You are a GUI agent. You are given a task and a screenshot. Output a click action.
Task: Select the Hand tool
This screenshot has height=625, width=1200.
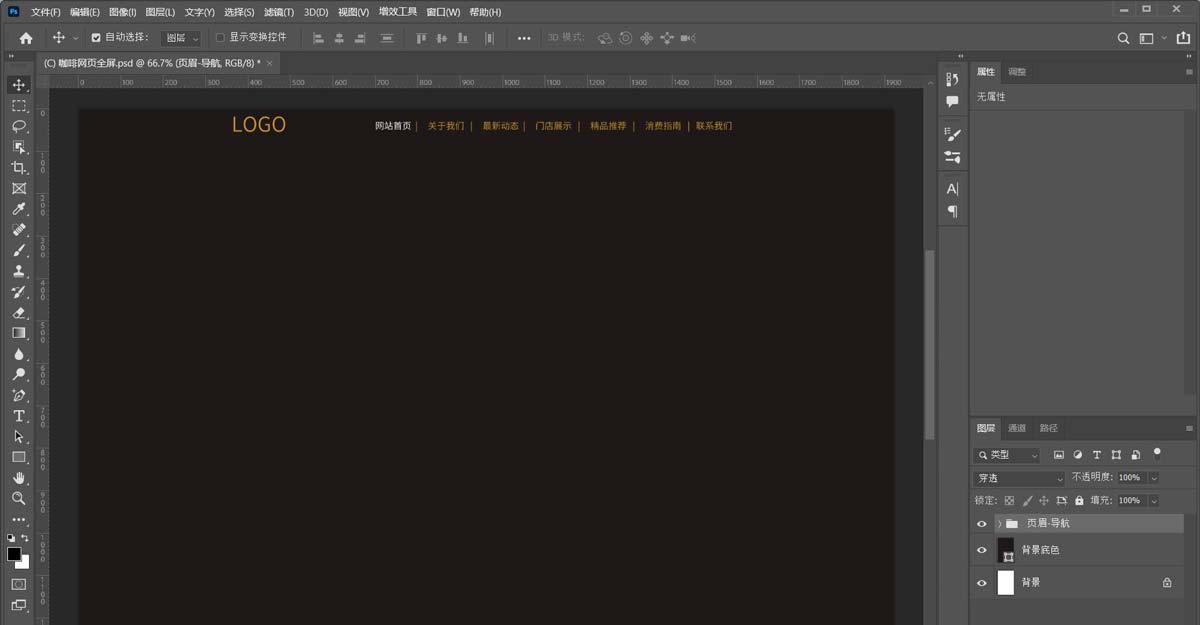coord(19,478)
